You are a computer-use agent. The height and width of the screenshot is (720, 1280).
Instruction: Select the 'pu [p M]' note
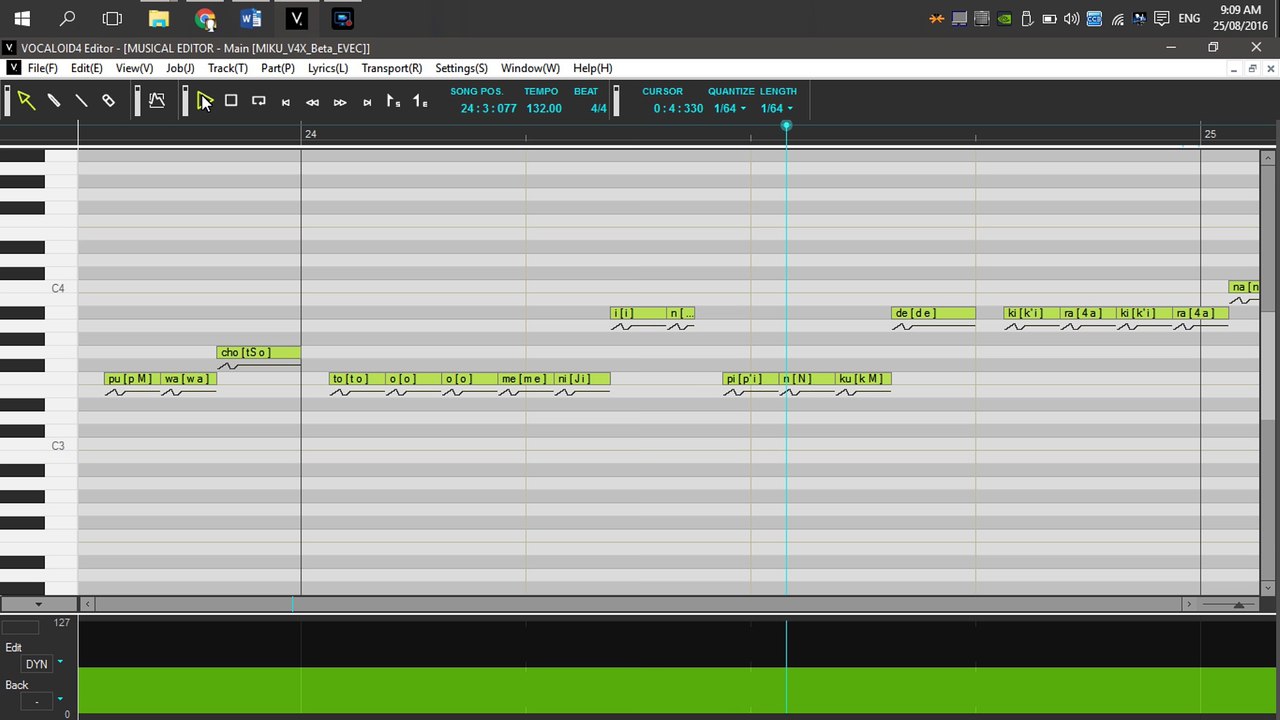point(132,378)
